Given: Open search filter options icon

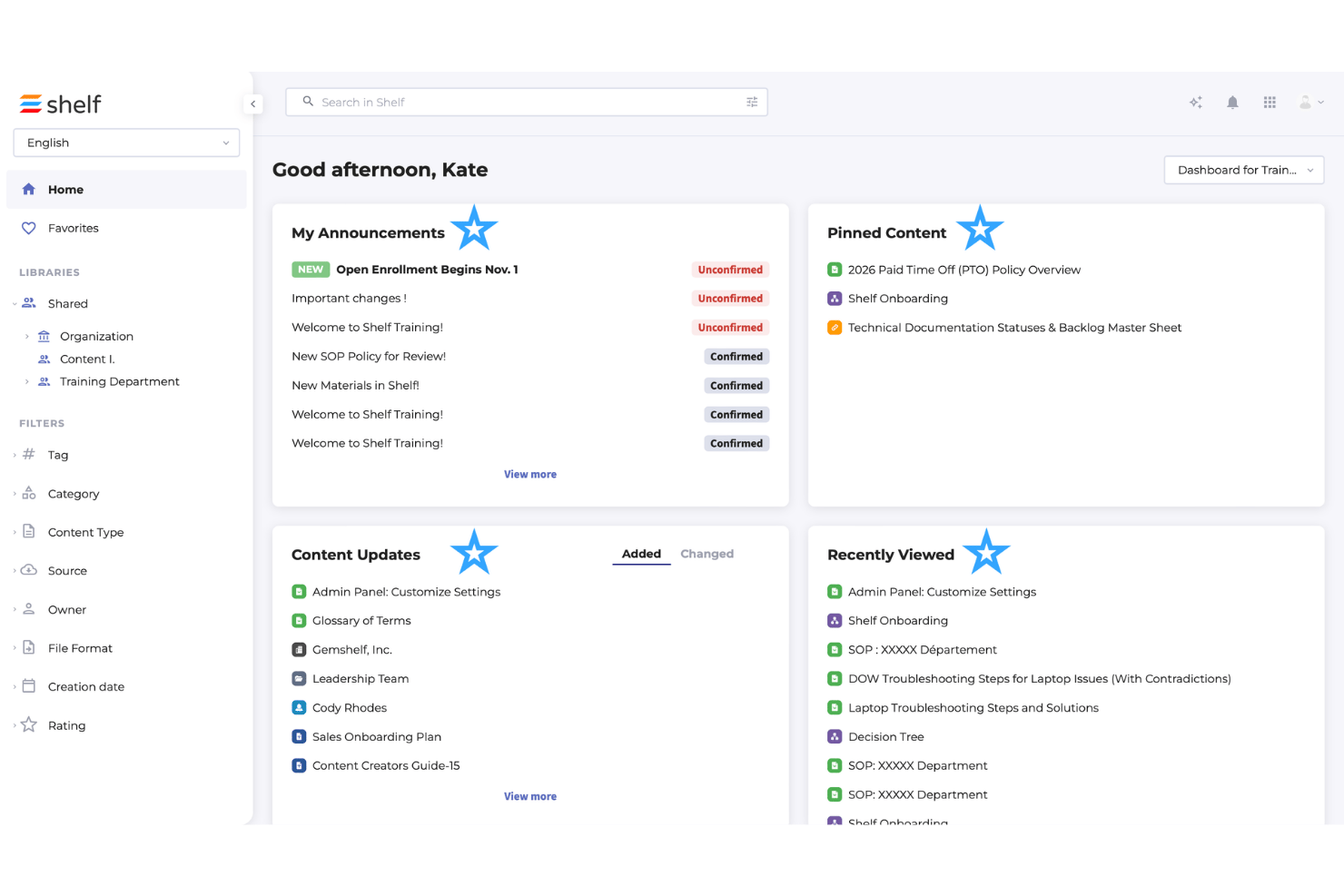Looking at the screenshot, I should 752,103.
